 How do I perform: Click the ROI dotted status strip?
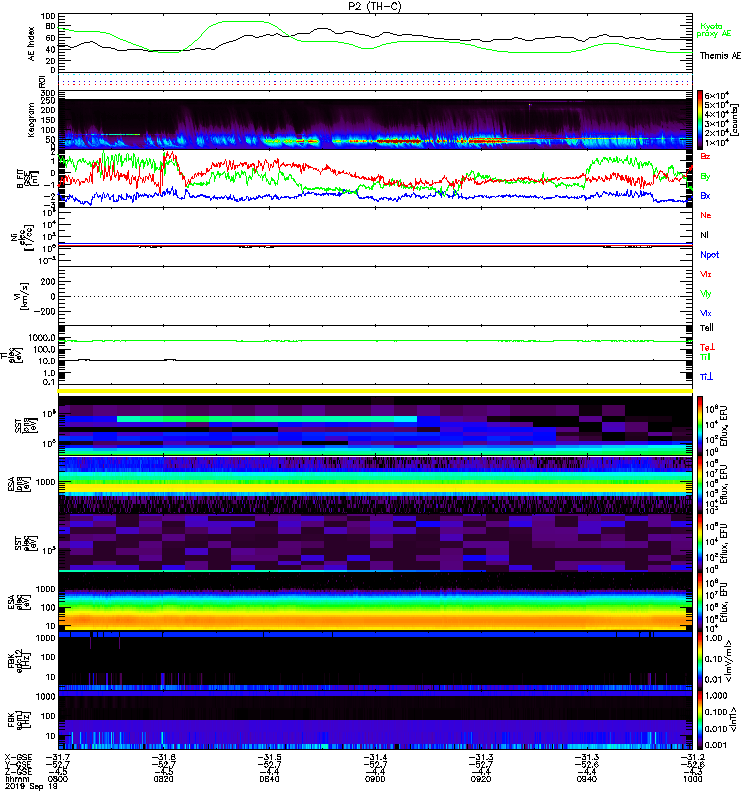pyautogui.click(x=376, y=80)
